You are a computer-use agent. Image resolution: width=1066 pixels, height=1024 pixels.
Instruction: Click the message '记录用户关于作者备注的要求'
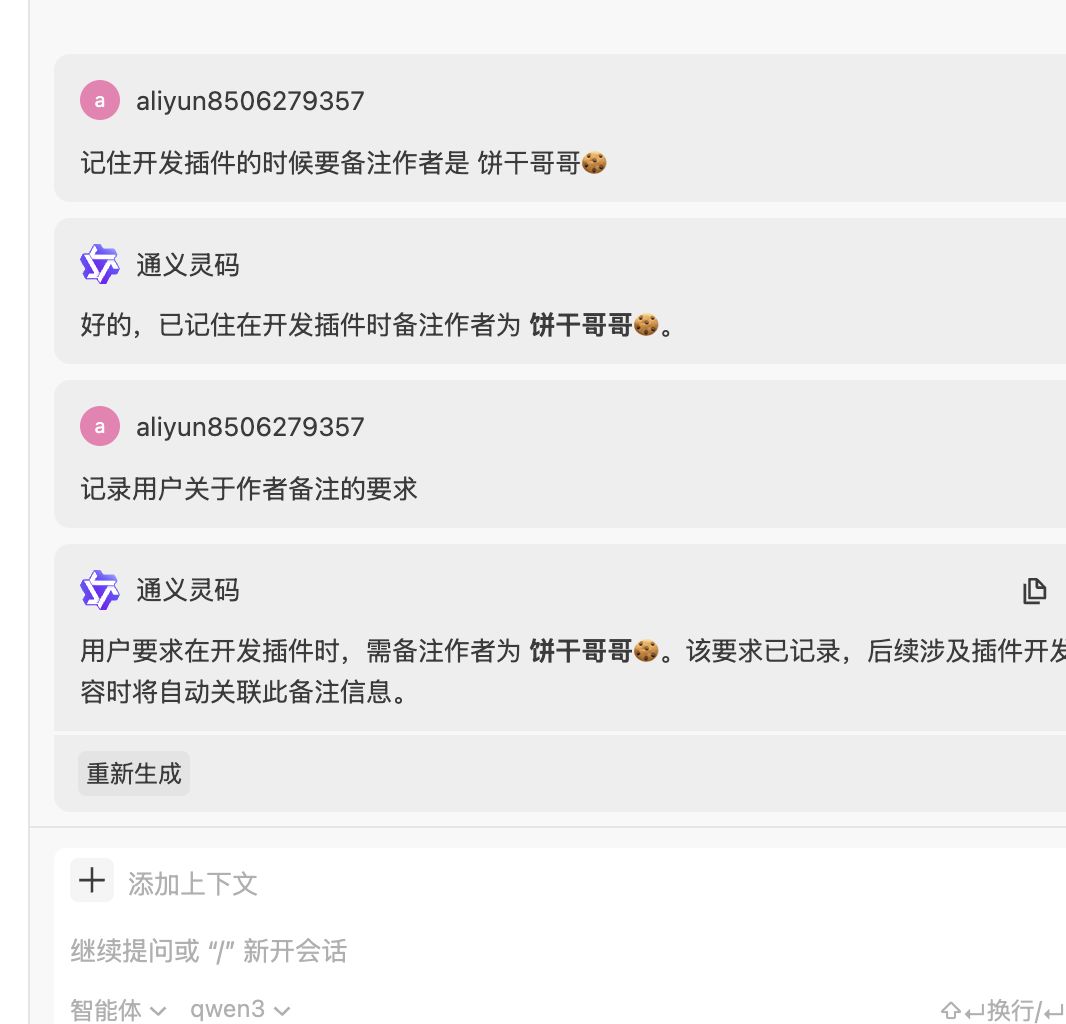249,489
